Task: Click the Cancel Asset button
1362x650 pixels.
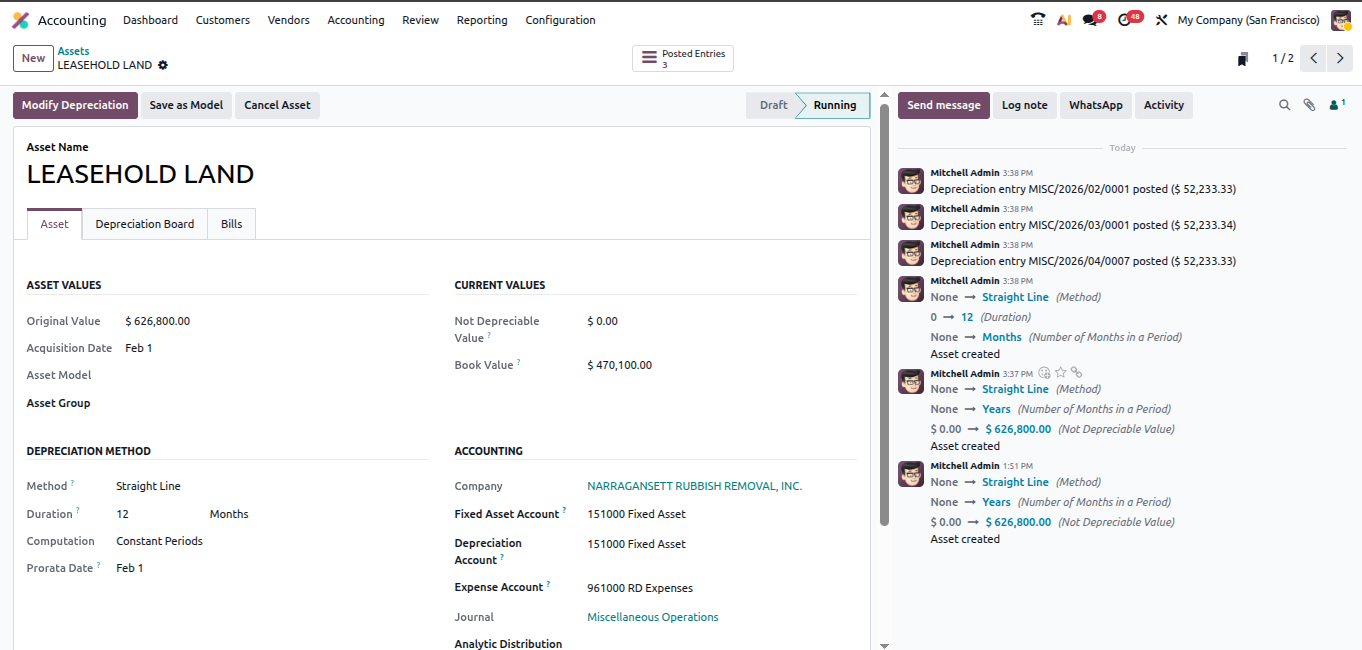Action: tap(277, 105)
